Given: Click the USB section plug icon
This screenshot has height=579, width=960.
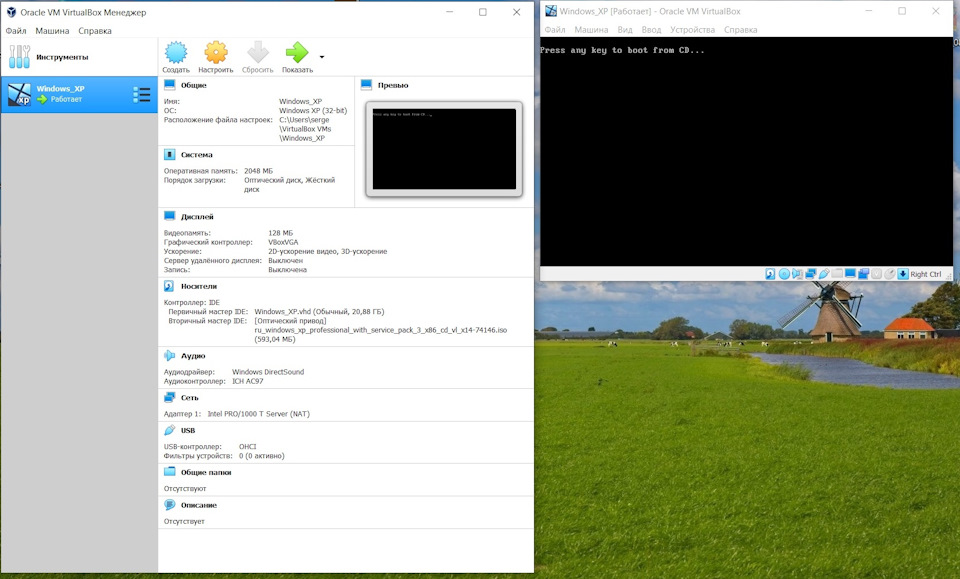Looking at the screenshot, I should pos(170,430).
